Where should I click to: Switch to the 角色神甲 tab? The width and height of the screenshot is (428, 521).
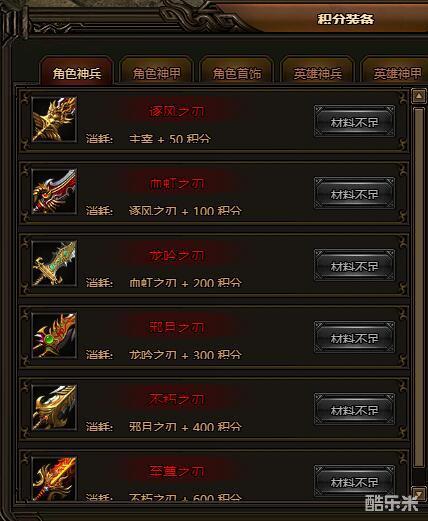(157, 71)
